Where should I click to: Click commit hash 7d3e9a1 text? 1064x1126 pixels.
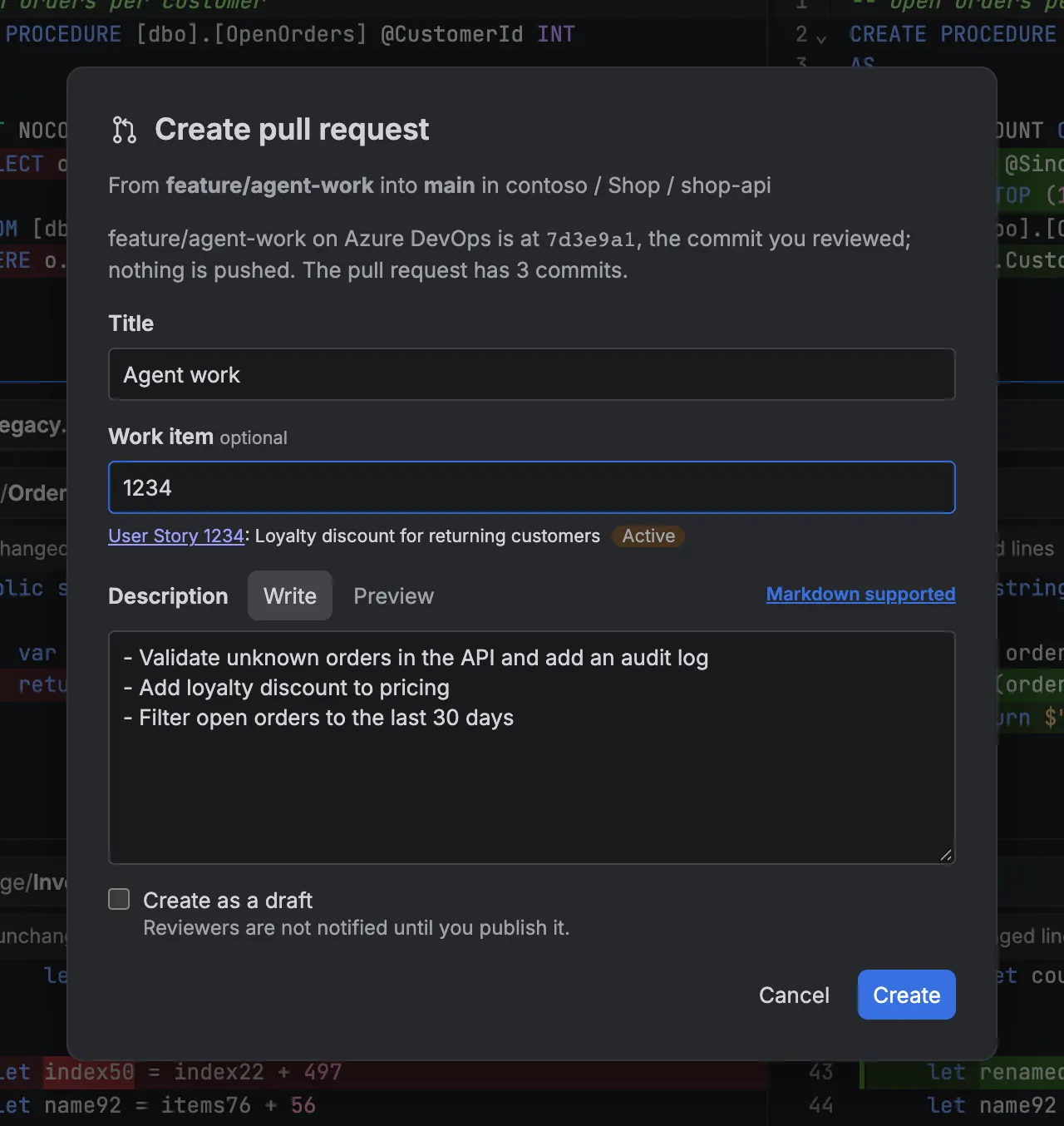590,240
